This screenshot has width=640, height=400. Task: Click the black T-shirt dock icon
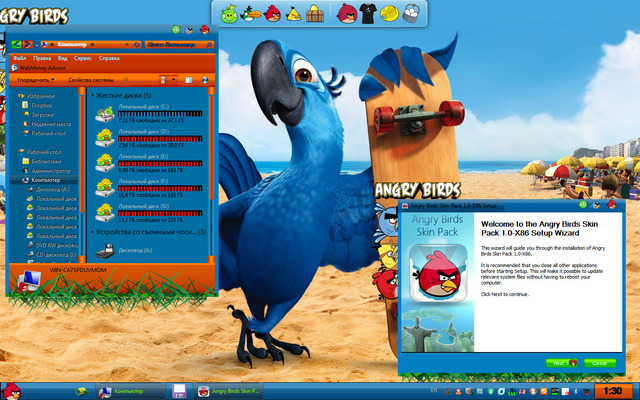pos(368,13)
